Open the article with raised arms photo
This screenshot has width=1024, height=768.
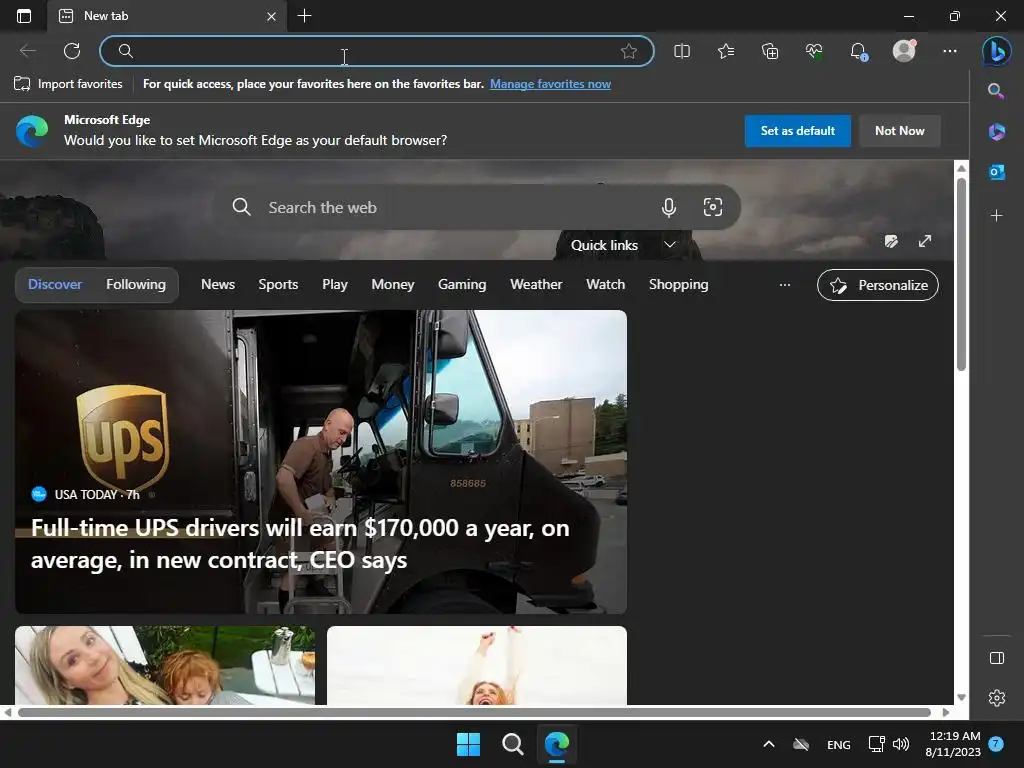pos(477,665)
